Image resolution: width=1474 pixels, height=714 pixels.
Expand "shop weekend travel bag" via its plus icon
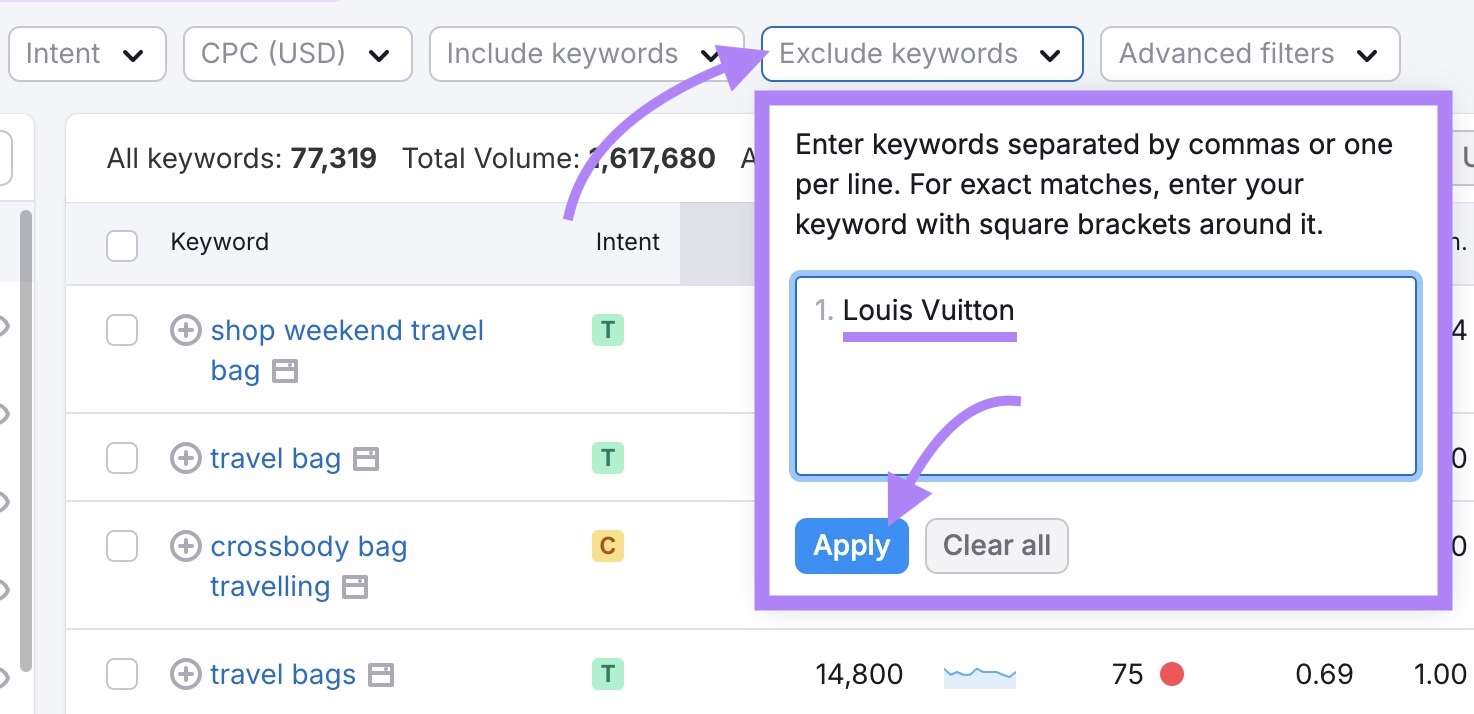click(186, 329)
